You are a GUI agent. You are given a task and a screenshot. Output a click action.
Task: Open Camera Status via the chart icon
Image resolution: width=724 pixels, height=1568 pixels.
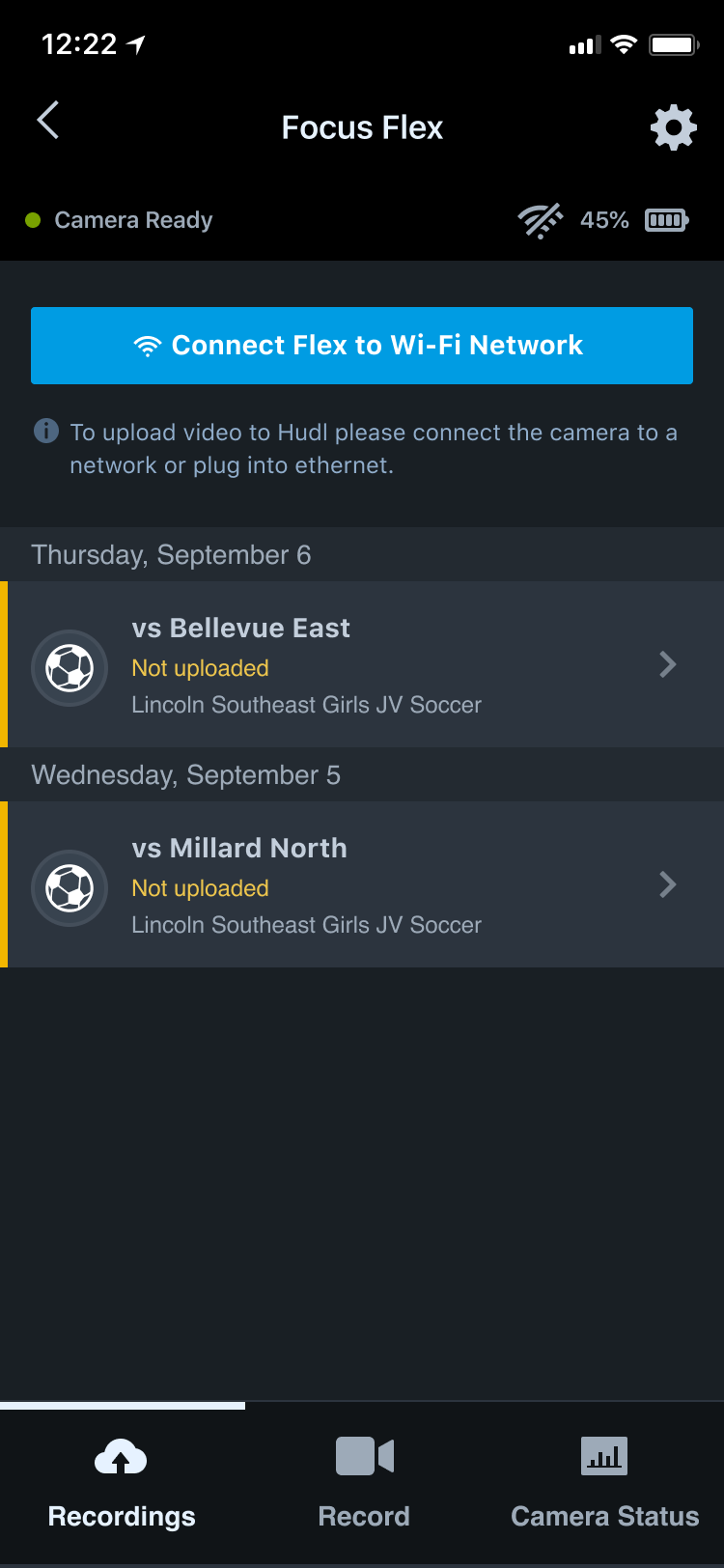pos(603,1456)
